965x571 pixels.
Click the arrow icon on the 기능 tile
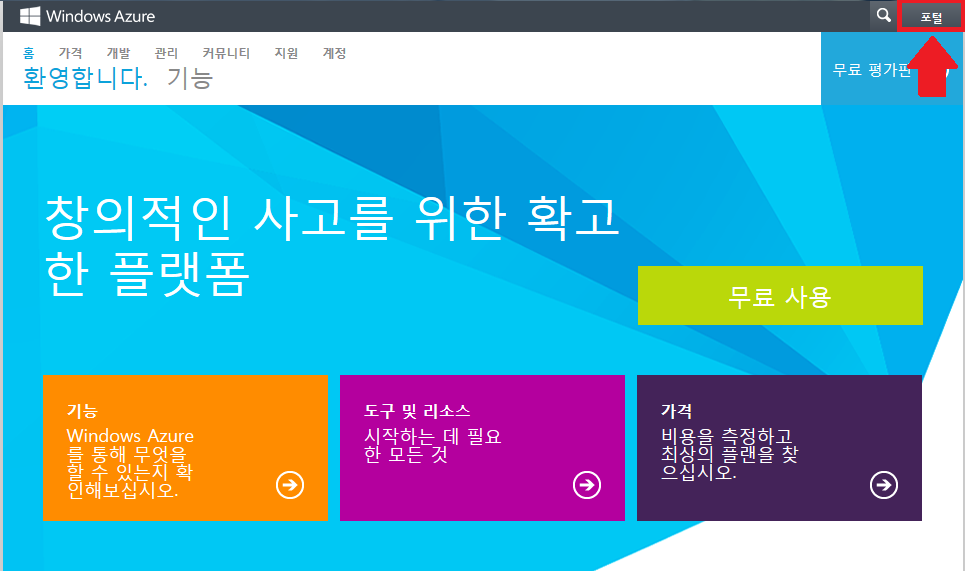(290, 485)
